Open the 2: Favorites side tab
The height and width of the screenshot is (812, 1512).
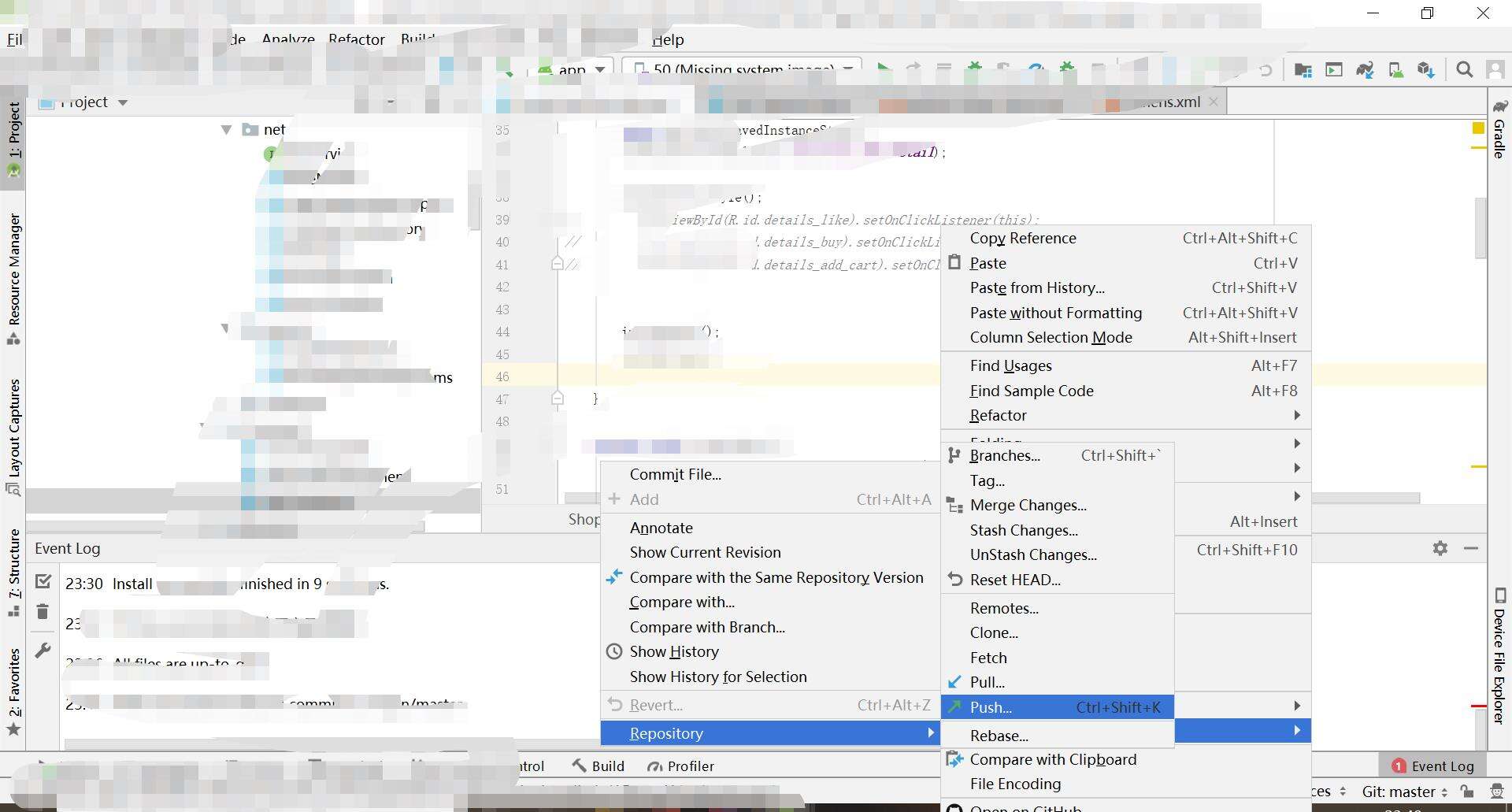point(13,691)
